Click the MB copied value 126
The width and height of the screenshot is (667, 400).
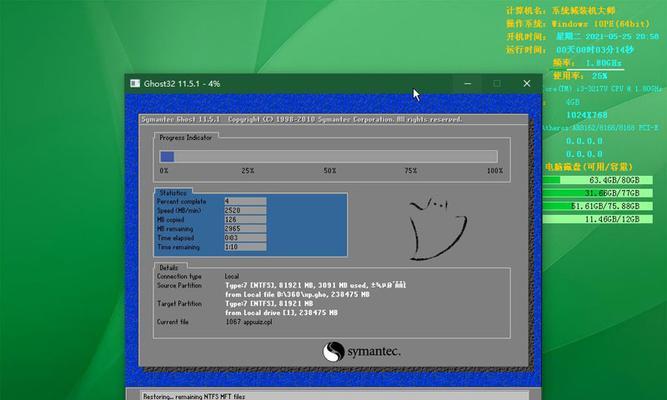[245, 220]
